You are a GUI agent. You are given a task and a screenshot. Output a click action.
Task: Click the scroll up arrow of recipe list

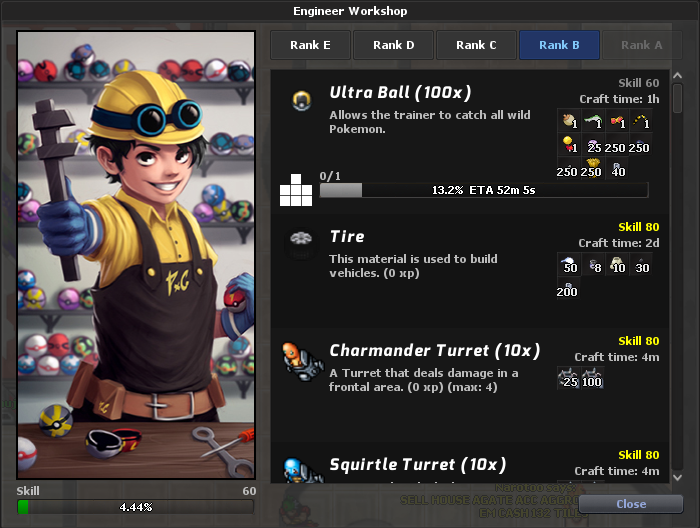click(x=677, y=76)
